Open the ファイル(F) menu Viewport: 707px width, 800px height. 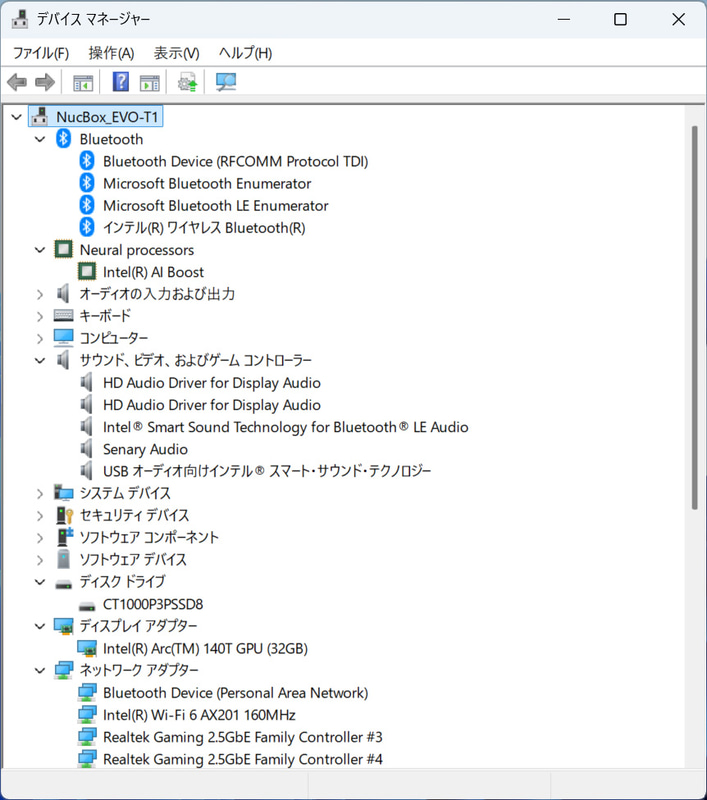coord(41,53)
